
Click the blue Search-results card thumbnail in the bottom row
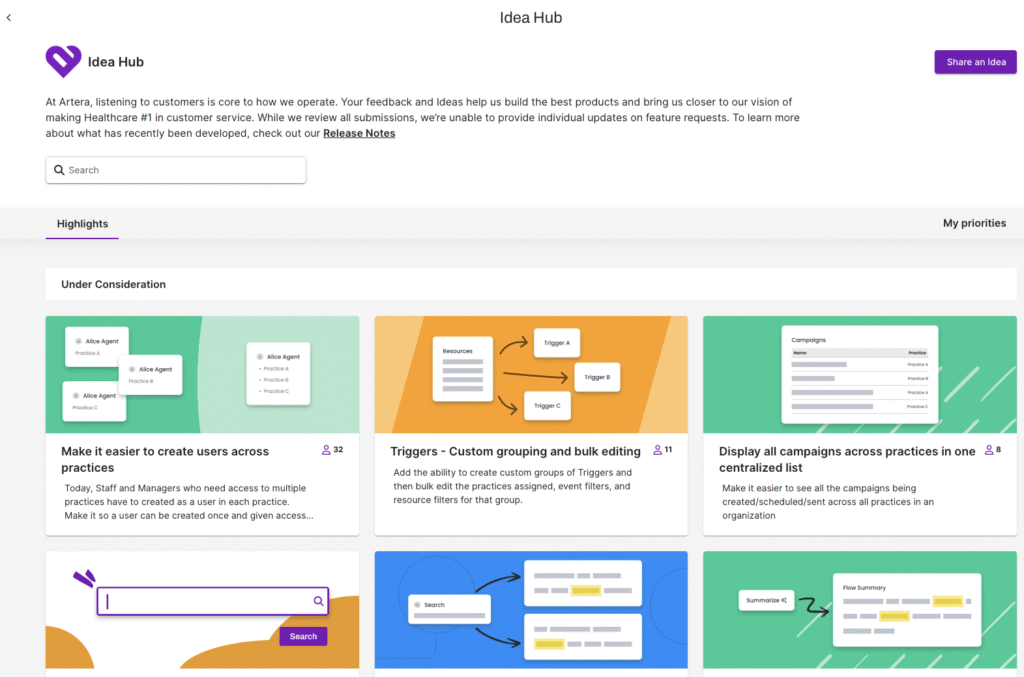tap(530, 610)
